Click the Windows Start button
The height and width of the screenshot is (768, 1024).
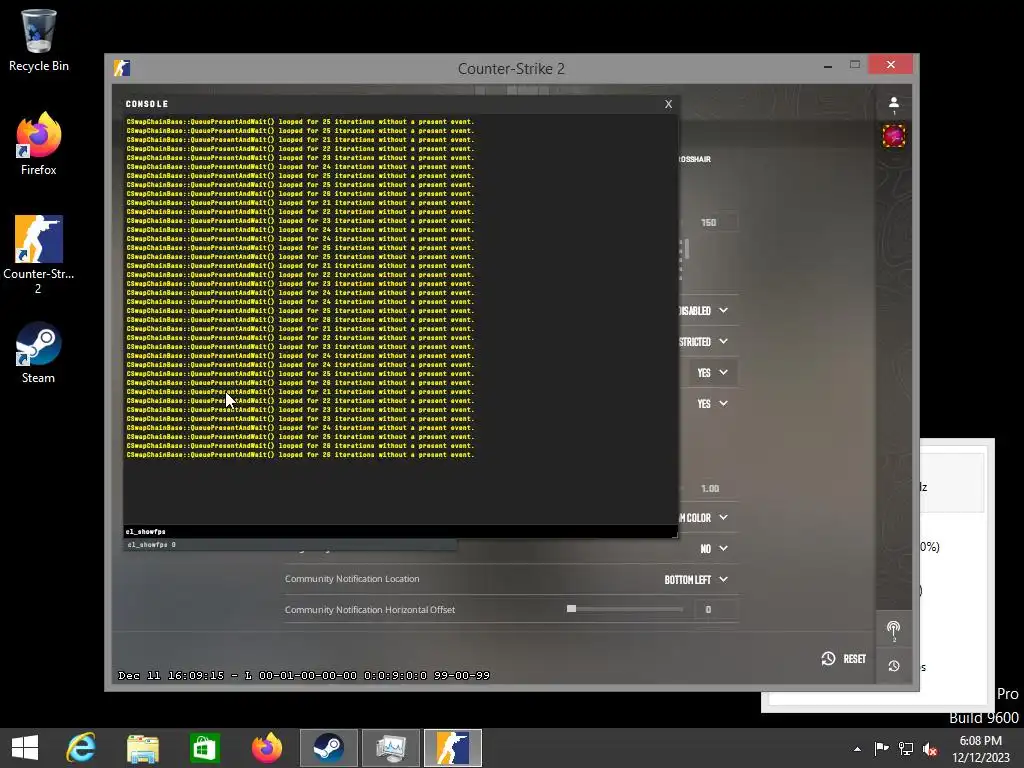click(25, 748)
